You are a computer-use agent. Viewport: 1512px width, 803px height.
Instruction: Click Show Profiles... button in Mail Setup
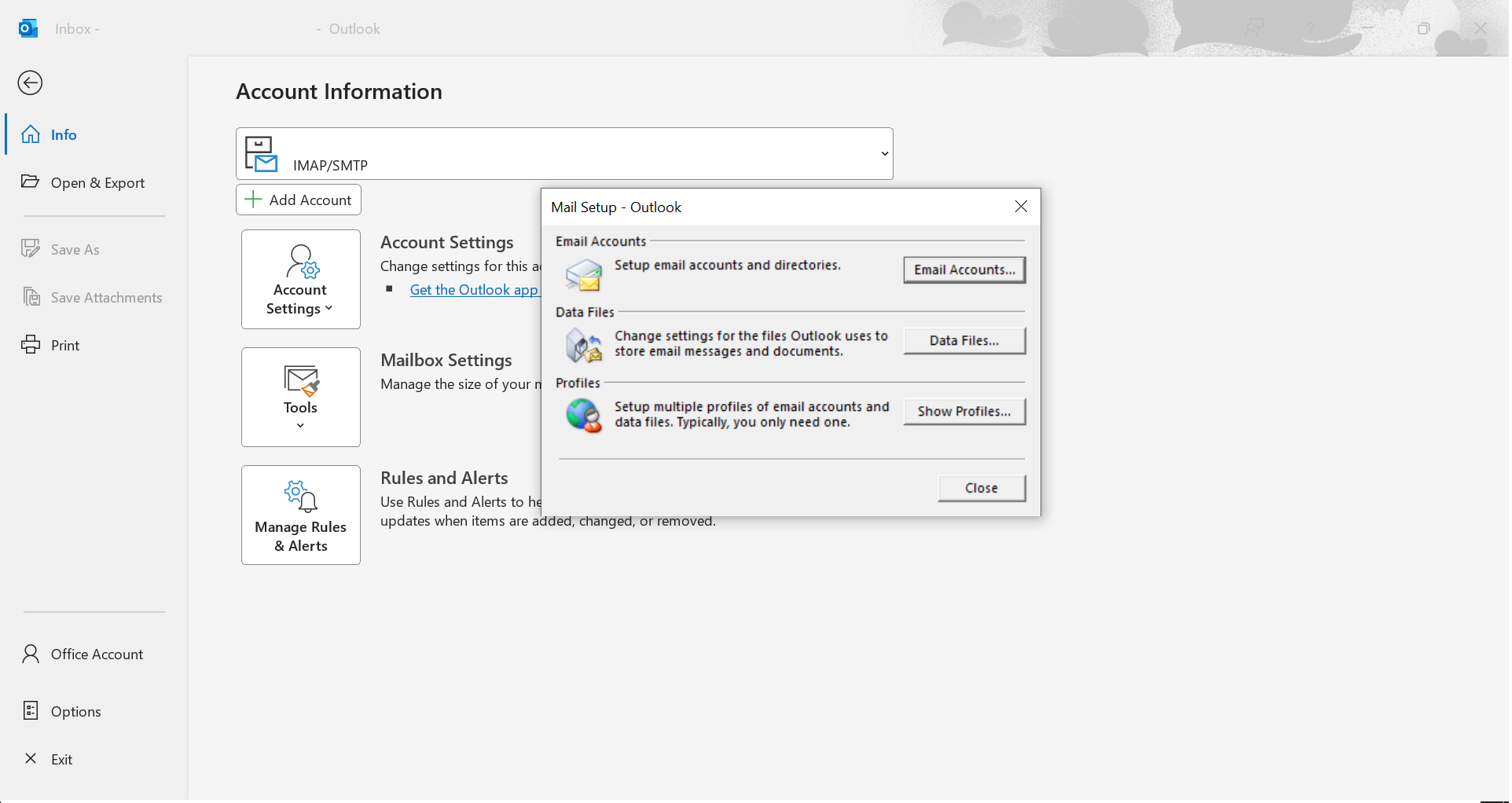click(964, 411)
